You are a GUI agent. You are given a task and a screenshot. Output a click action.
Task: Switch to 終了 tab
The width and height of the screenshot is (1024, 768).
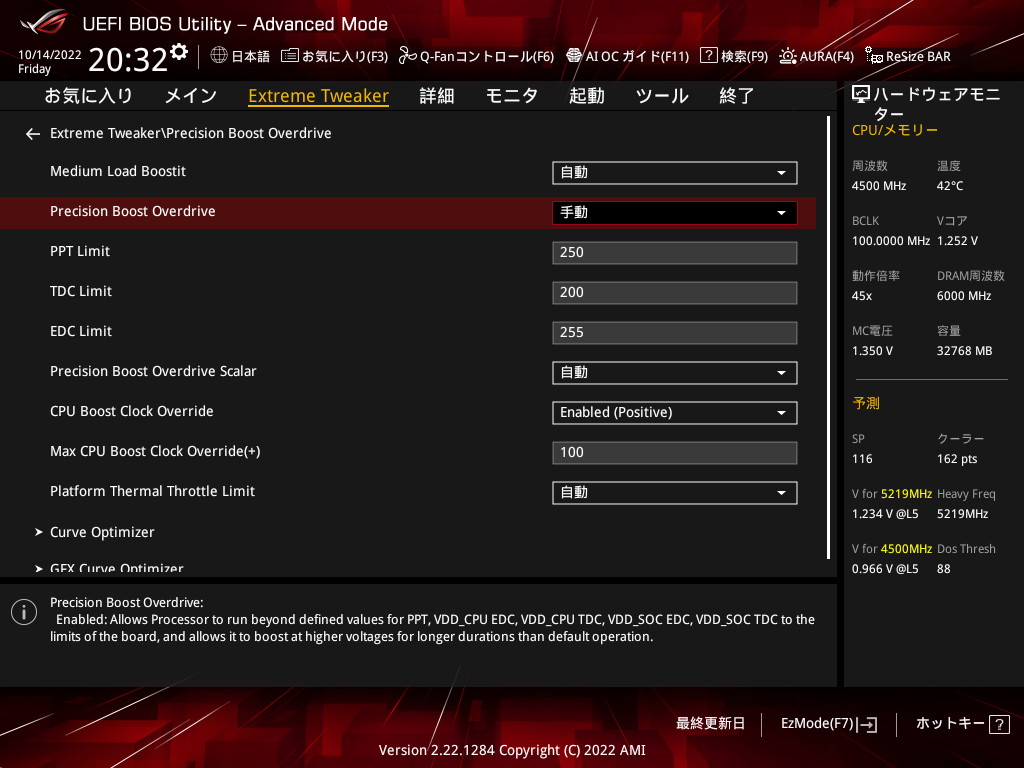pos(737,96)
